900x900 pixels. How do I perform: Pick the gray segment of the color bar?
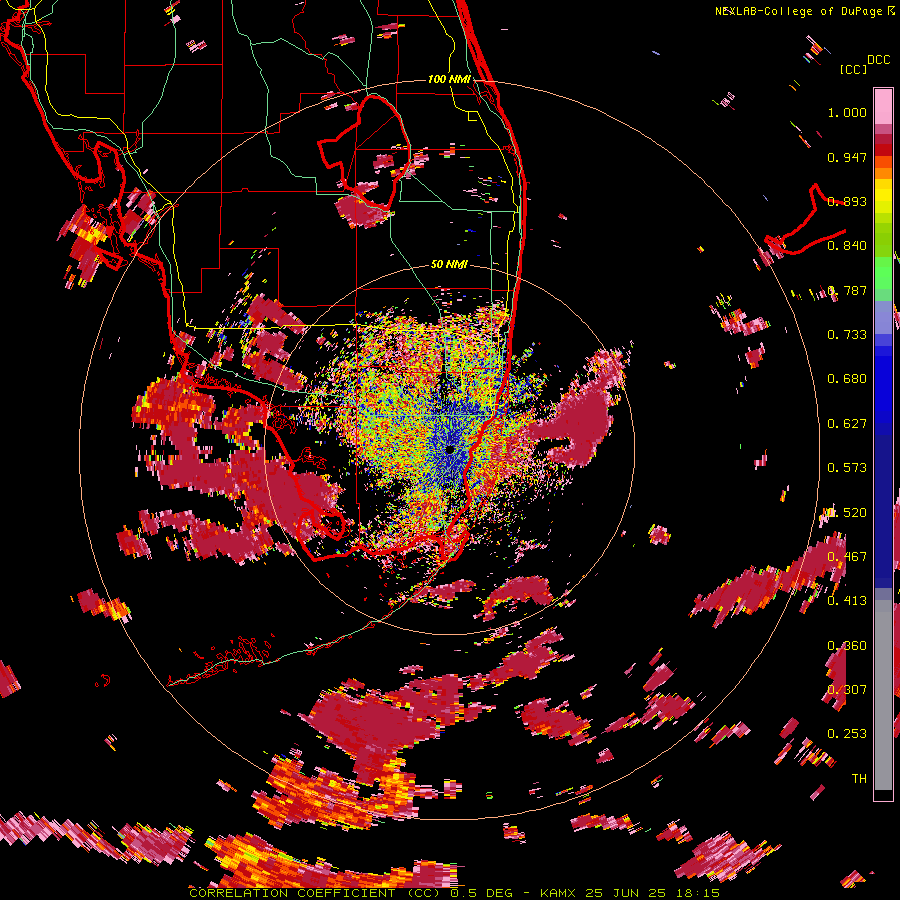[883, 695]
